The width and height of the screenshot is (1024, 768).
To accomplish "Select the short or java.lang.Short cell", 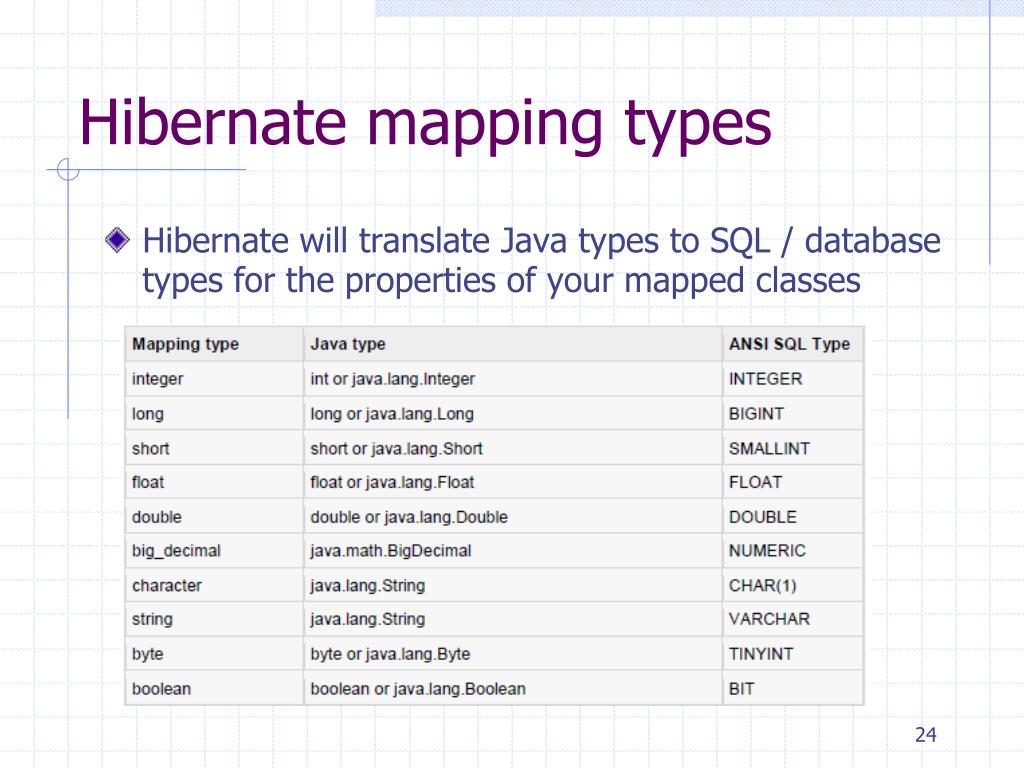I will 397,448.
